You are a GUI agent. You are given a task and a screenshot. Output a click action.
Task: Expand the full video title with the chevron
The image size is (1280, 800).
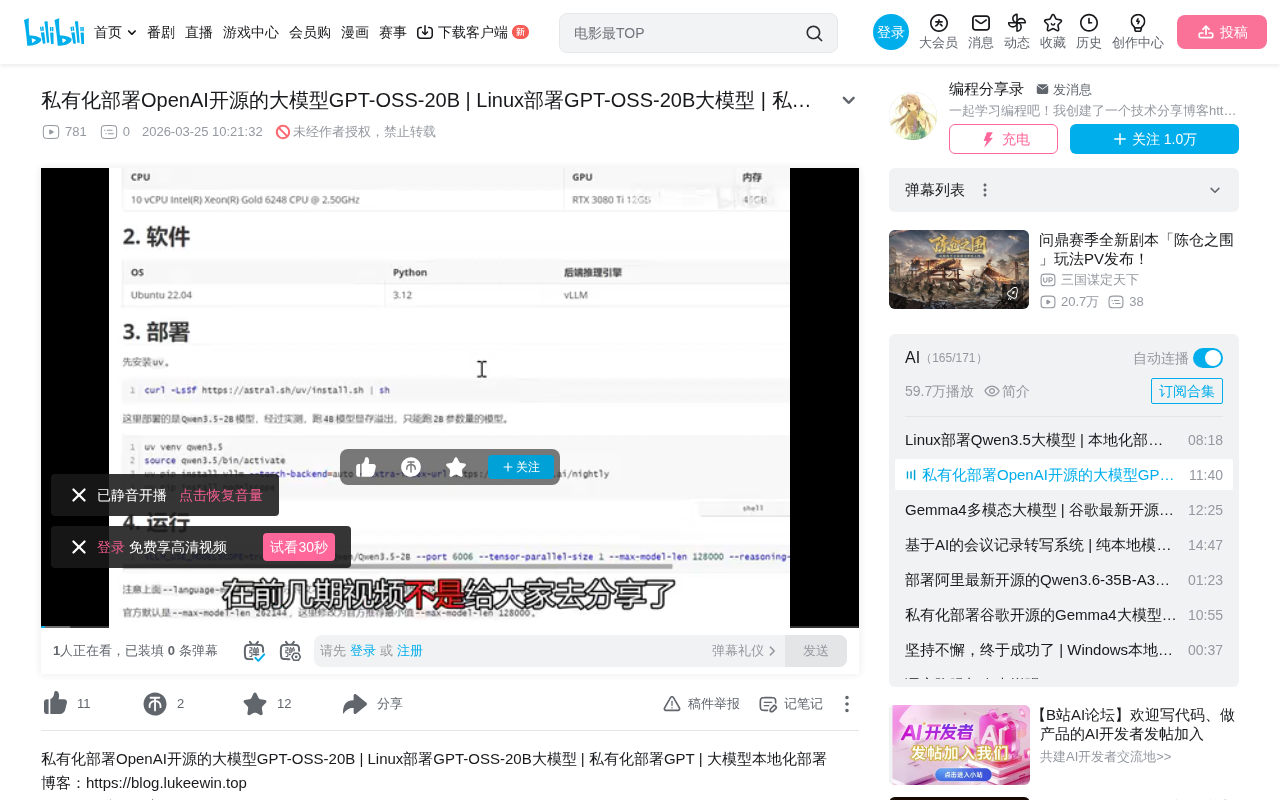849,100
